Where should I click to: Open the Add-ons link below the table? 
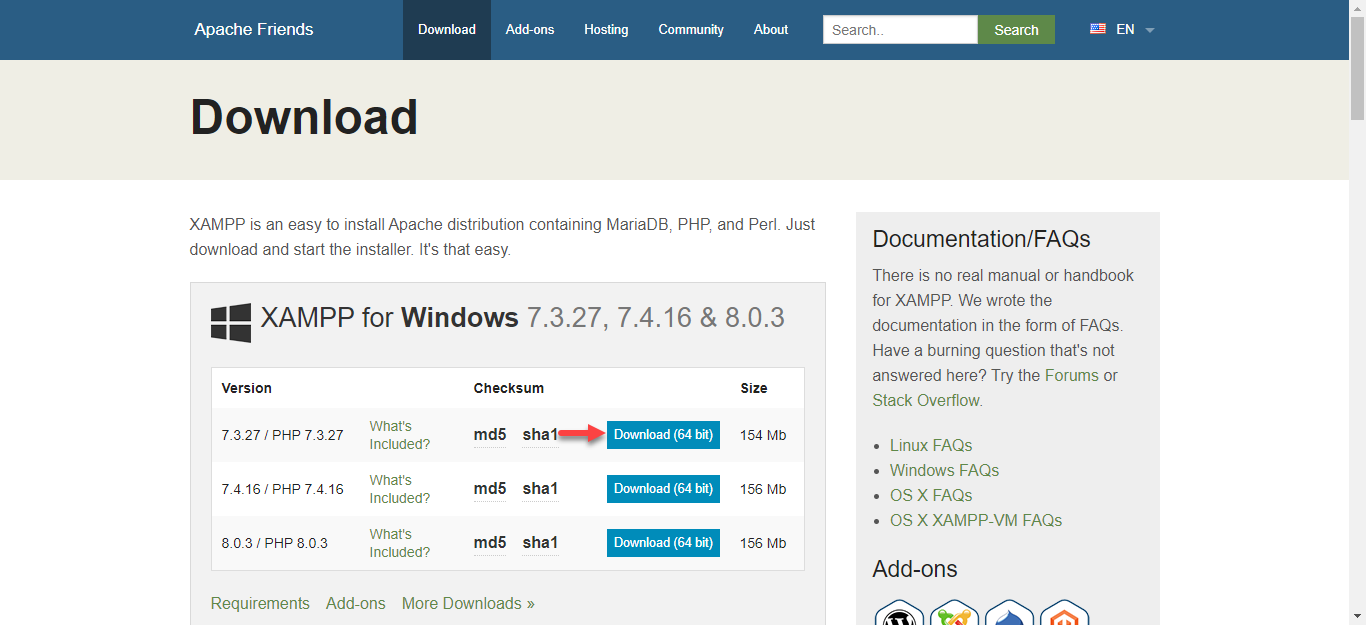[356, 603]
